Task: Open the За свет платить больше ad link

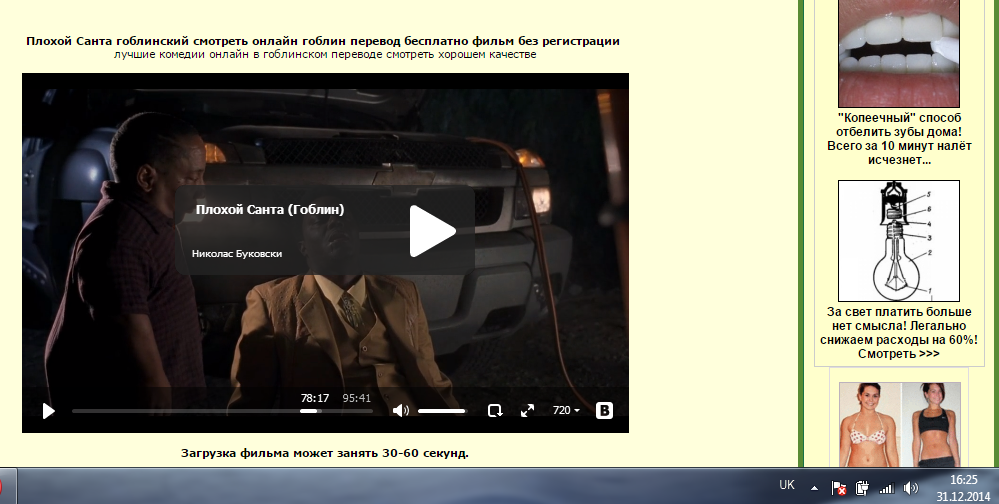Action: 899,333
